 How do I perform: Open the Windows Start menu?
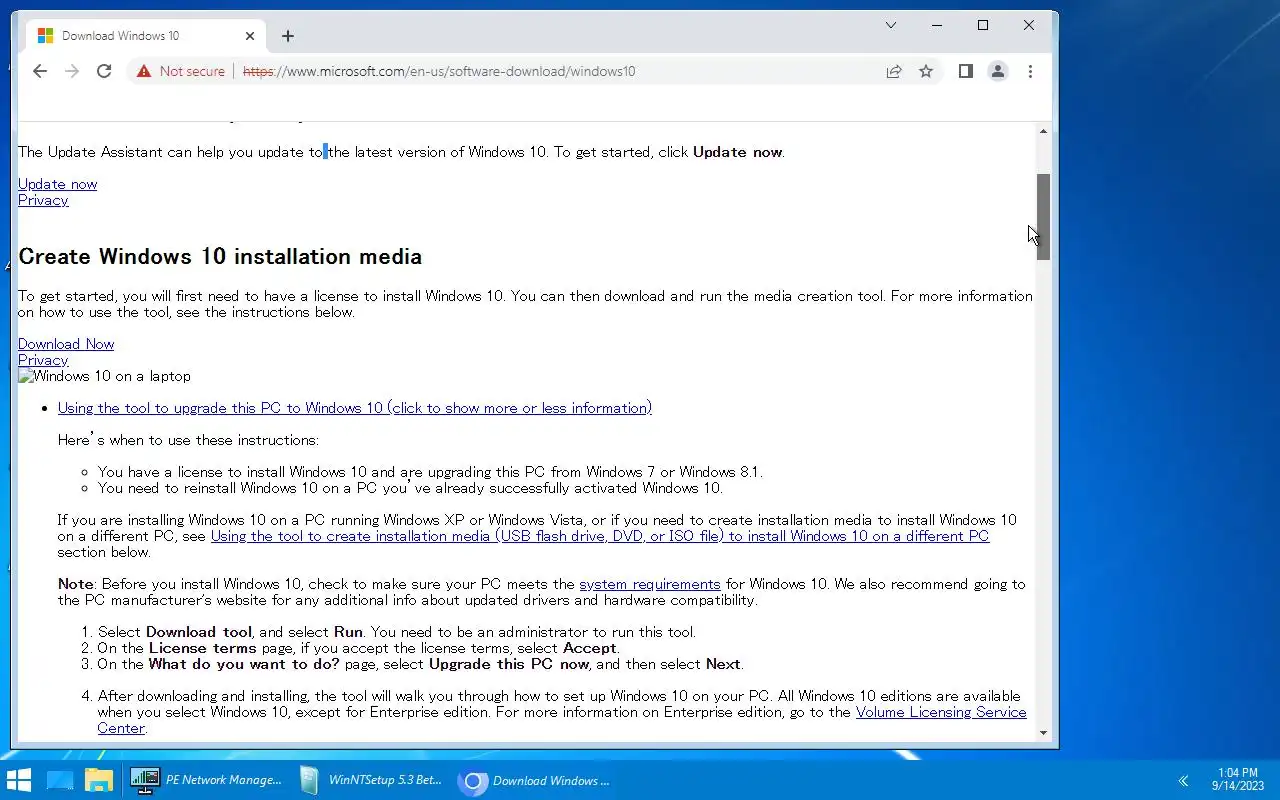(19, 781)
